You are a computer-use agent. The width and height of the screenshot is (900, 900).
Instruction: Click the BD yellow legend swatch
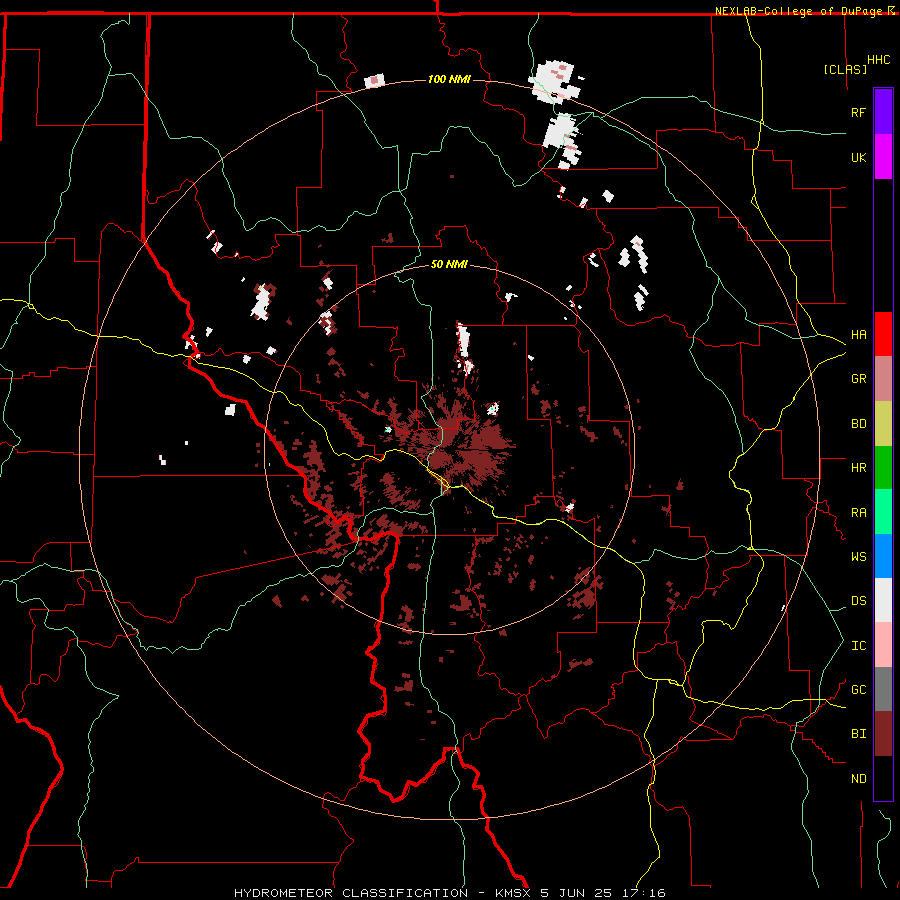tap(883, 424)
